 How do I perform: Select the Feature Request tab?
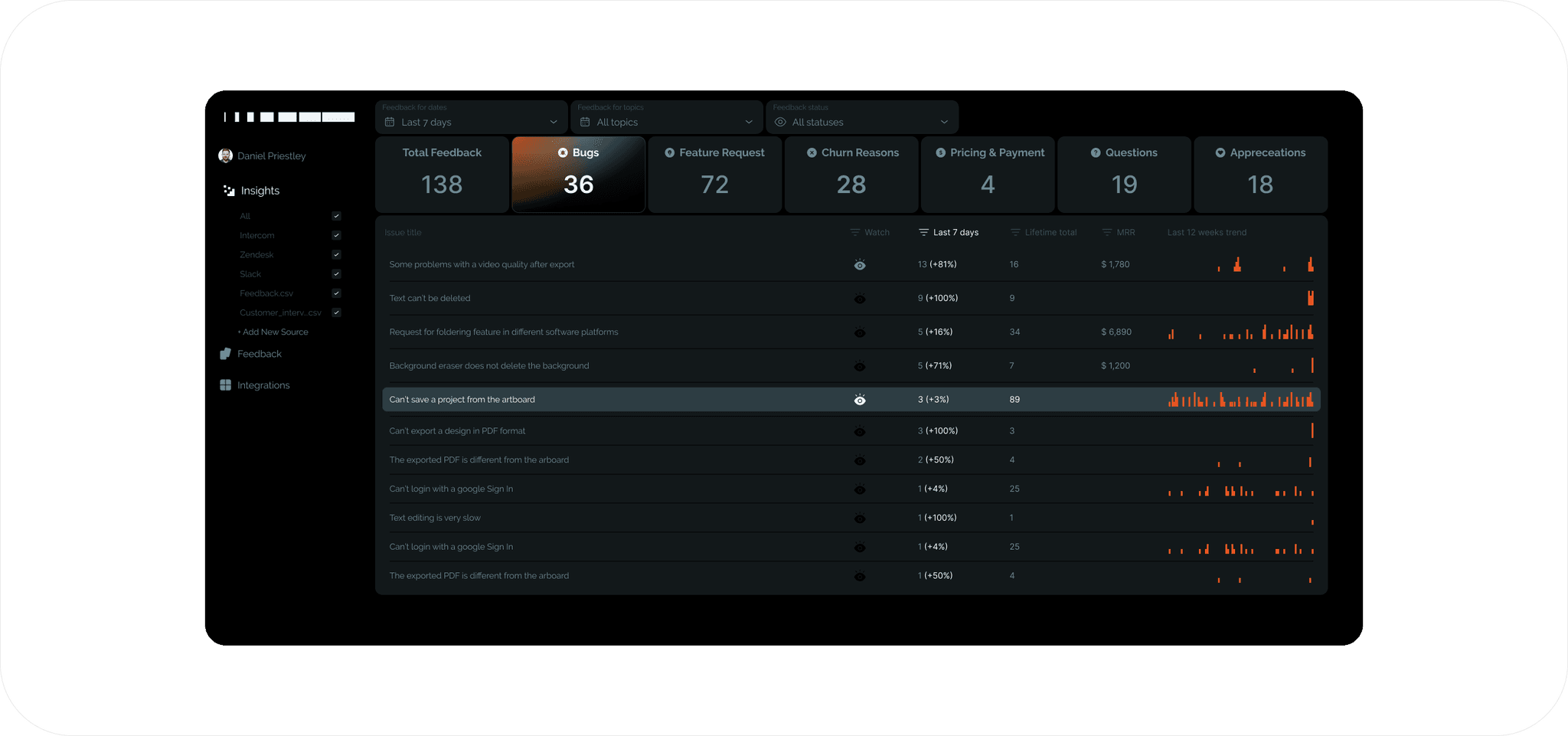(714, 174)
